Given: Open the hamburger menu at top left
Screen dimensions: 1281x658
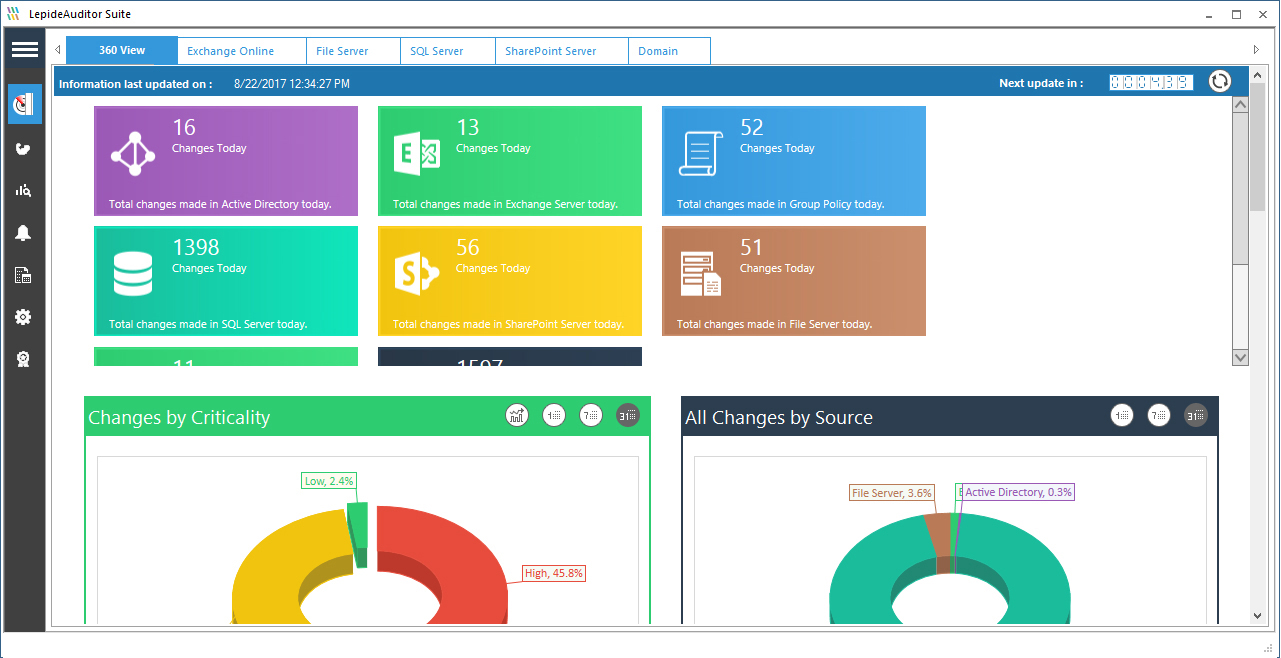Looking at the screenshot, I should [24, 49].
